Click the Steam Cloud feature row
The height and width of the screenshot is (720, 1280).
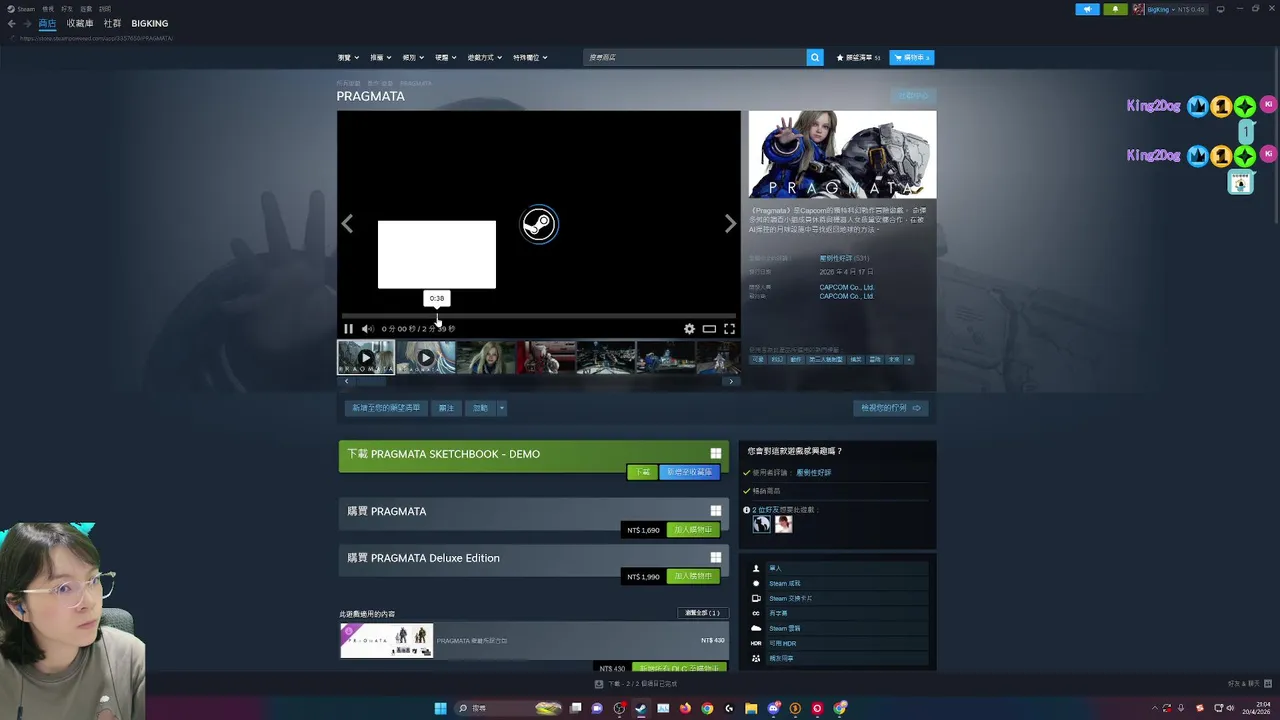coord(839,628)
